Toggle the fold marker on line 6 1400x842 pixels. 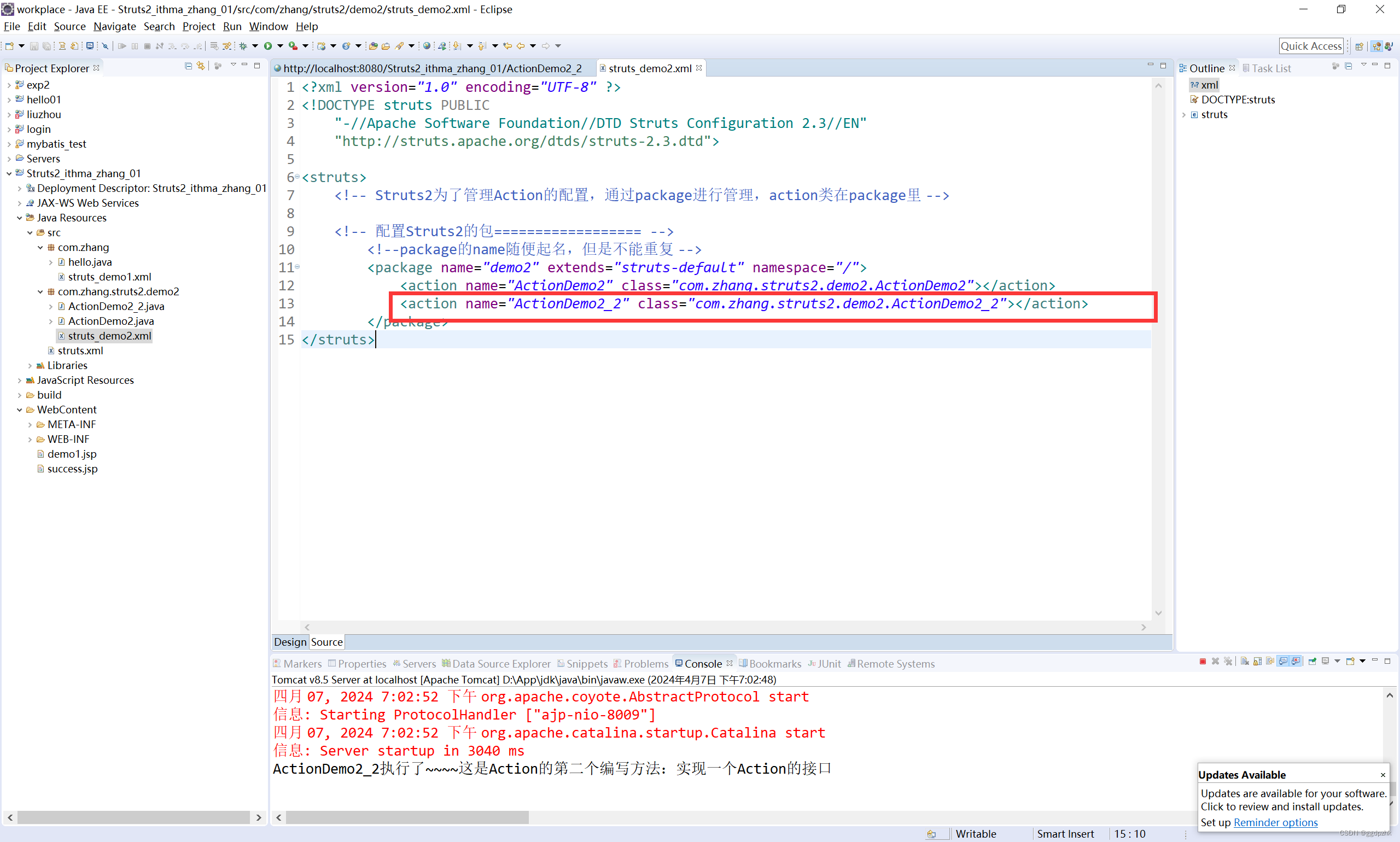pos(297,177)
